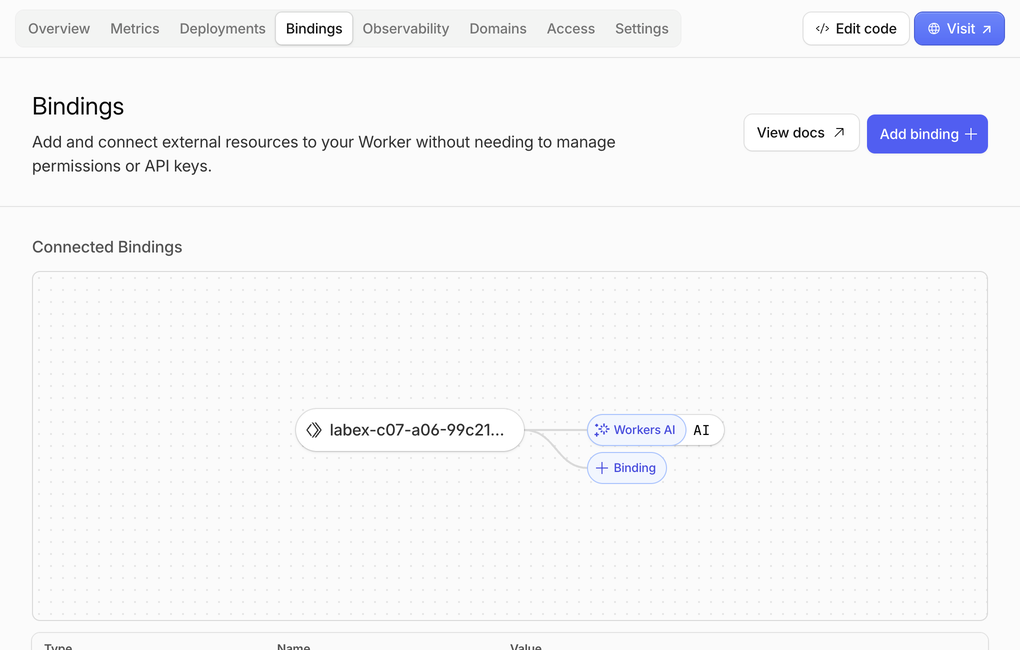The image size is (1020, 650).
Task: Open the Settings tab
Action: [x=642, y=29]
